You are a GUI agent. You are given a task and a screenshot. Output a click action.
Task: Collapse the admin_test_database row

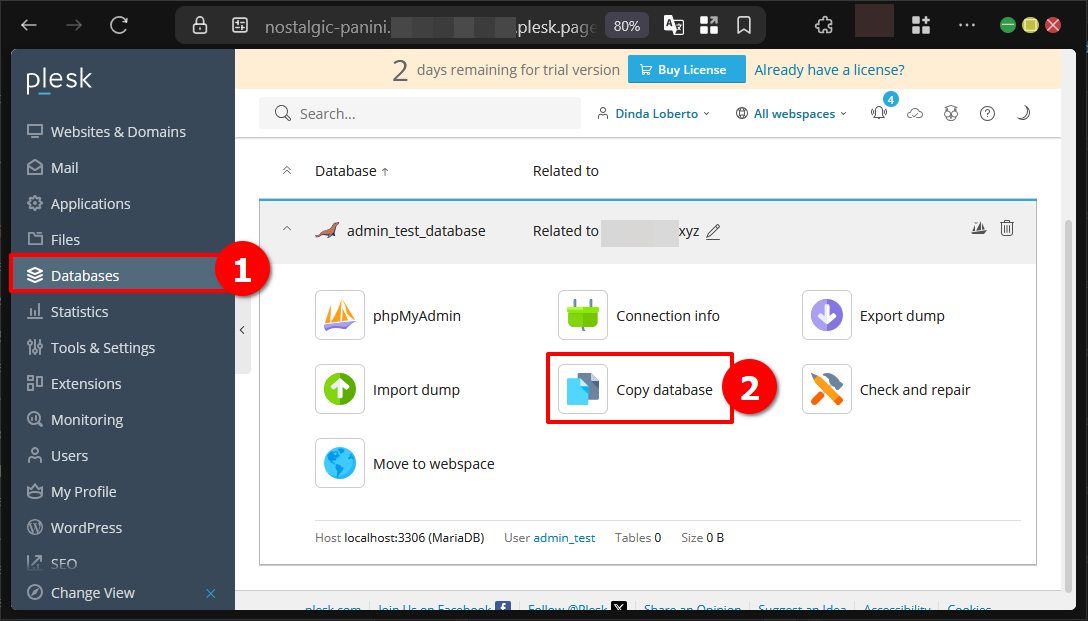coord(287,229)
